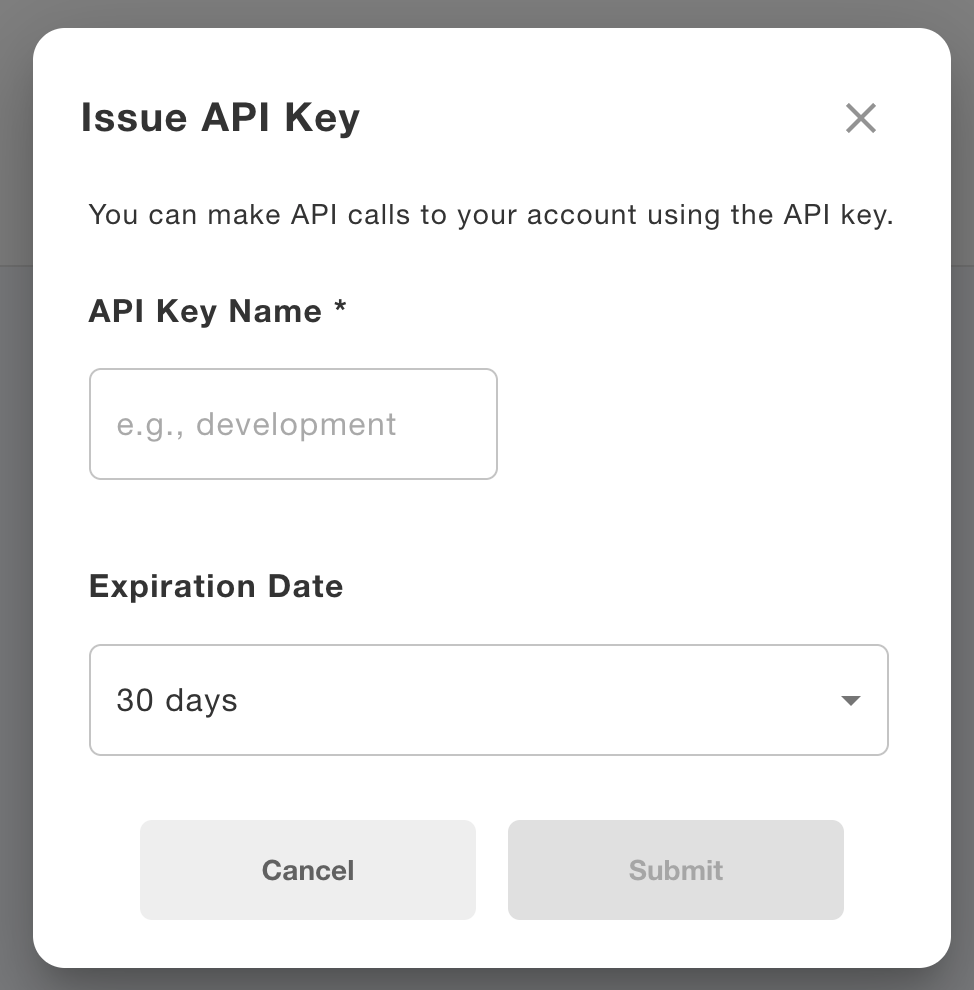Image resolution: width=974 pixels, height=990 pixels.
Task: Click the "Issue API Key" heading
Action: pyautogui.click(x=220, y=118)
